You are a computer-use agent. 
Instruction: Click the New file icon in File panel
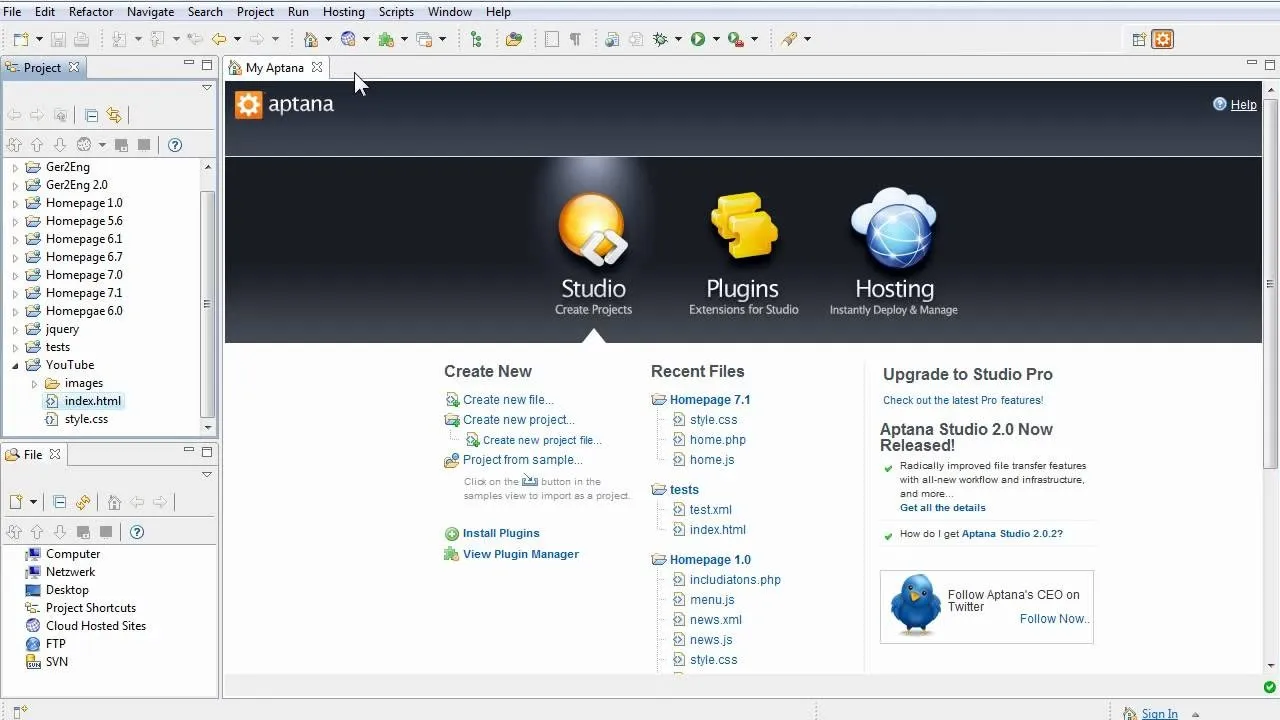tap(16, 502)
